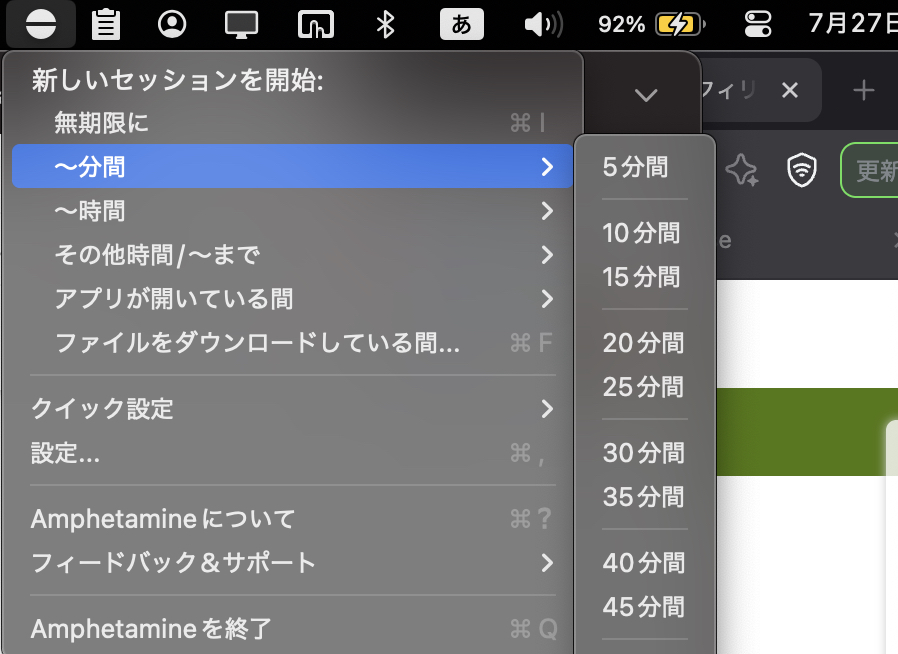The height and width of the screenshot is (654, 898).
Task: Open the display monitor menu bar icon
Action: click(240, 24)
